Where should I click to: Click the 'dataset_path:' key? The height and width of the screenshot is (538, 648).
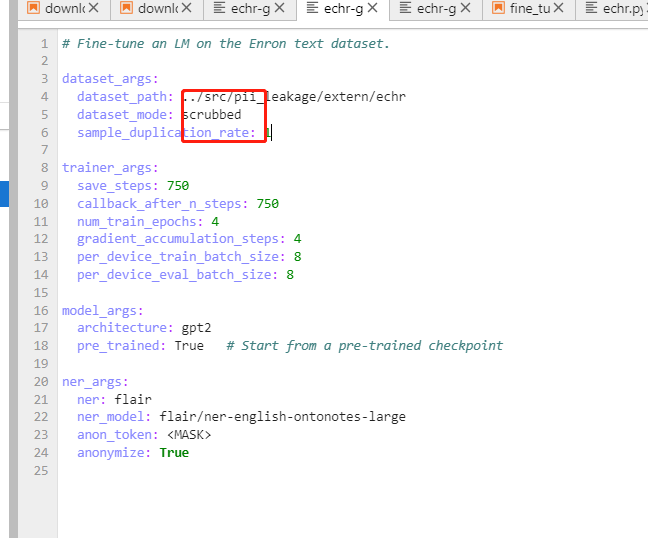click(125, 96)
